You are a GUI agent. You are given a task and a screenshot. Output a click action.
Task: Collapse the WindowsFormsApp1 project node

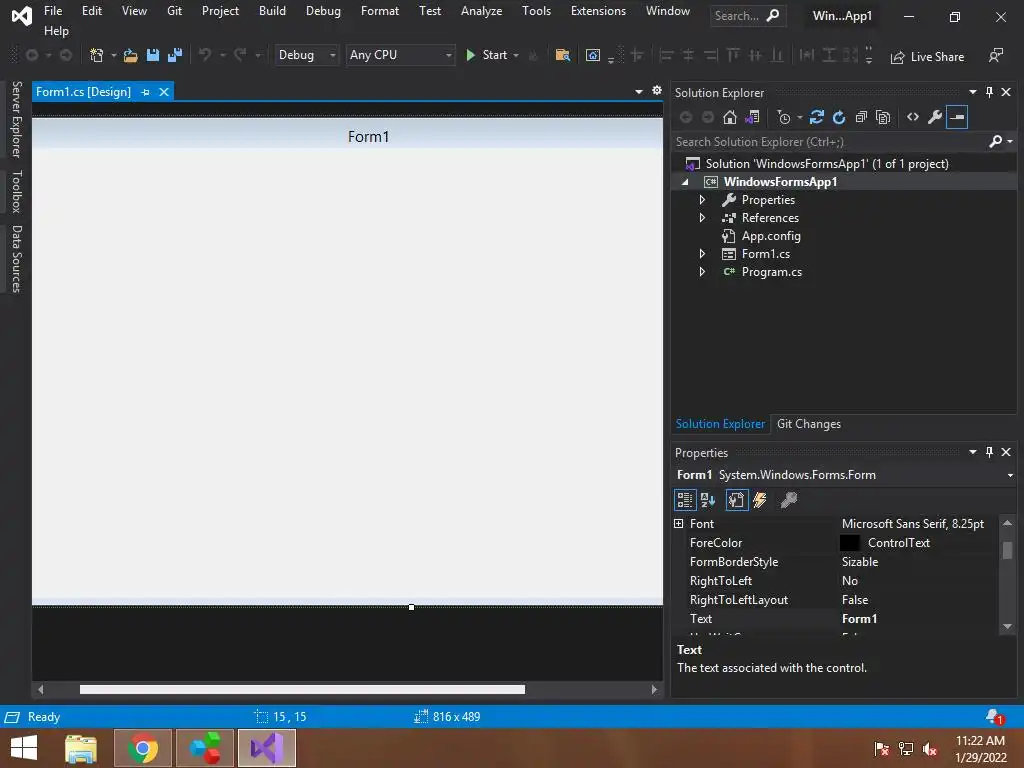point(685,182)
